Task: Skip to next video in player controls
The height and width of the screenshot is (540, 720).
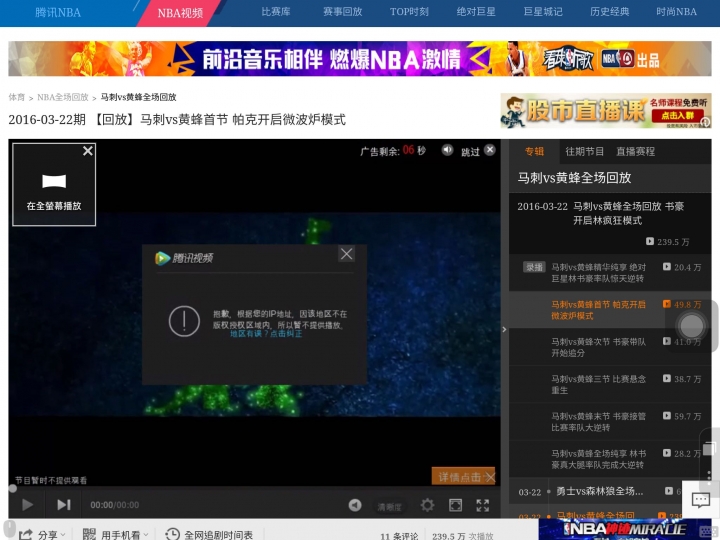Action: (64, 505)
